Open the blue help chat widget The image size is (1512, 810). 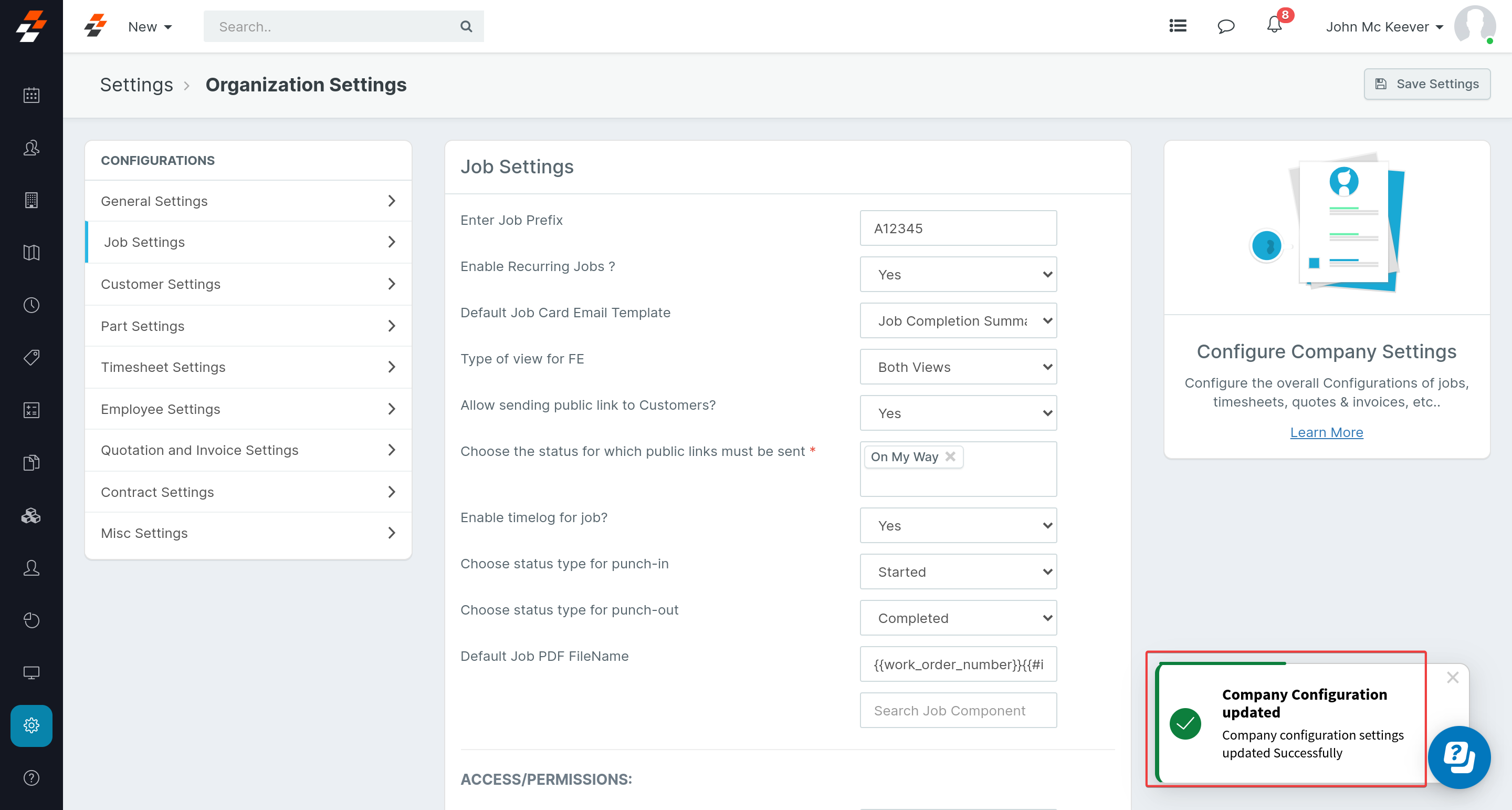(1458, 757)
